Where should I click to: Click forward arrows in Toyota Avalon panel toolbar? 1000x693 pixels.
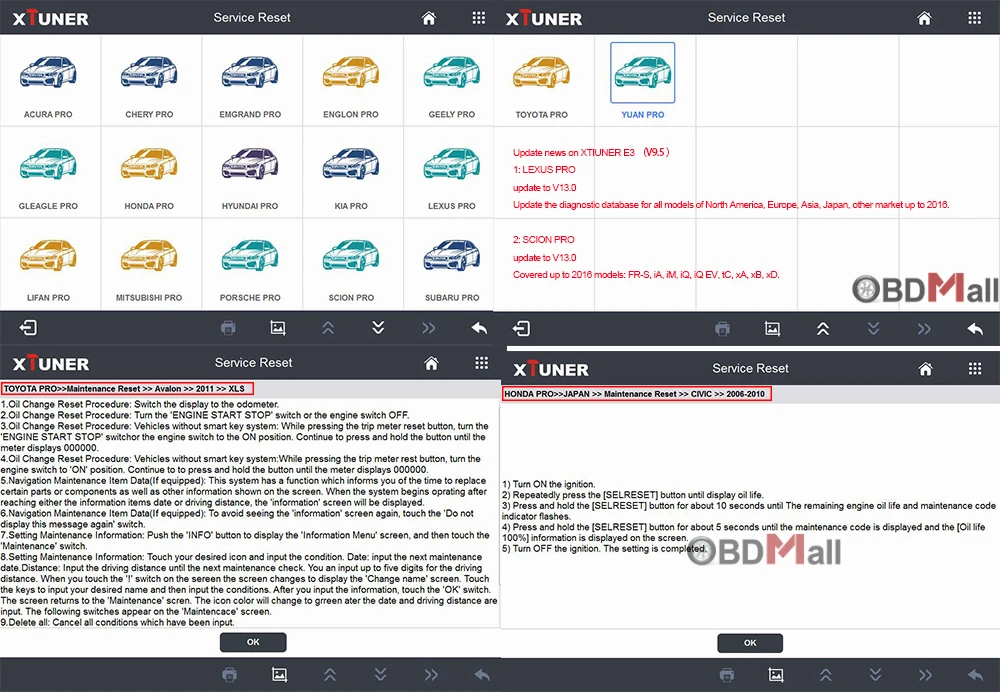(x=431, y=675)
